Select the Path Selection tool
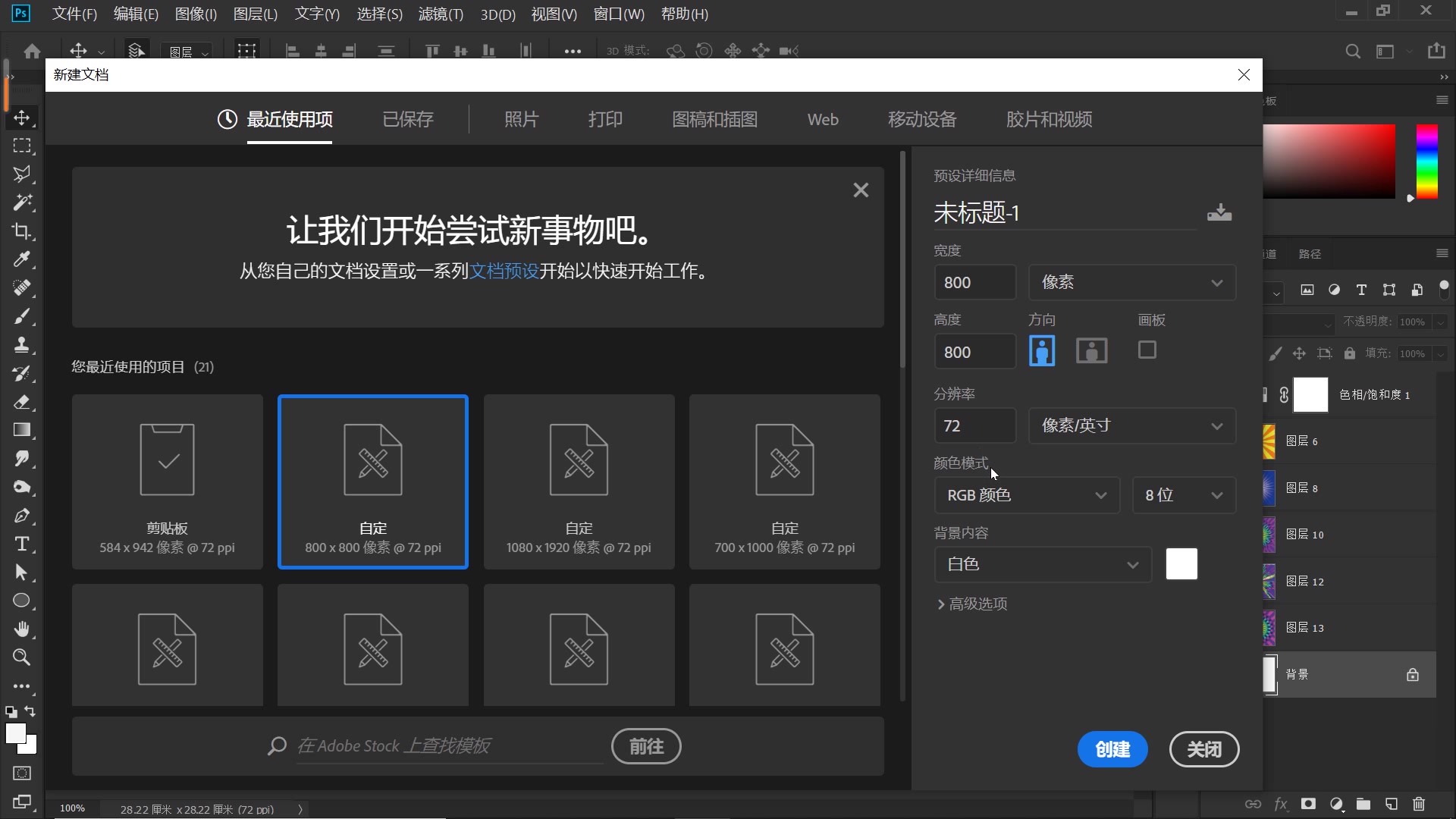Viewport: 1456px width, 819px height. (21, 573)
